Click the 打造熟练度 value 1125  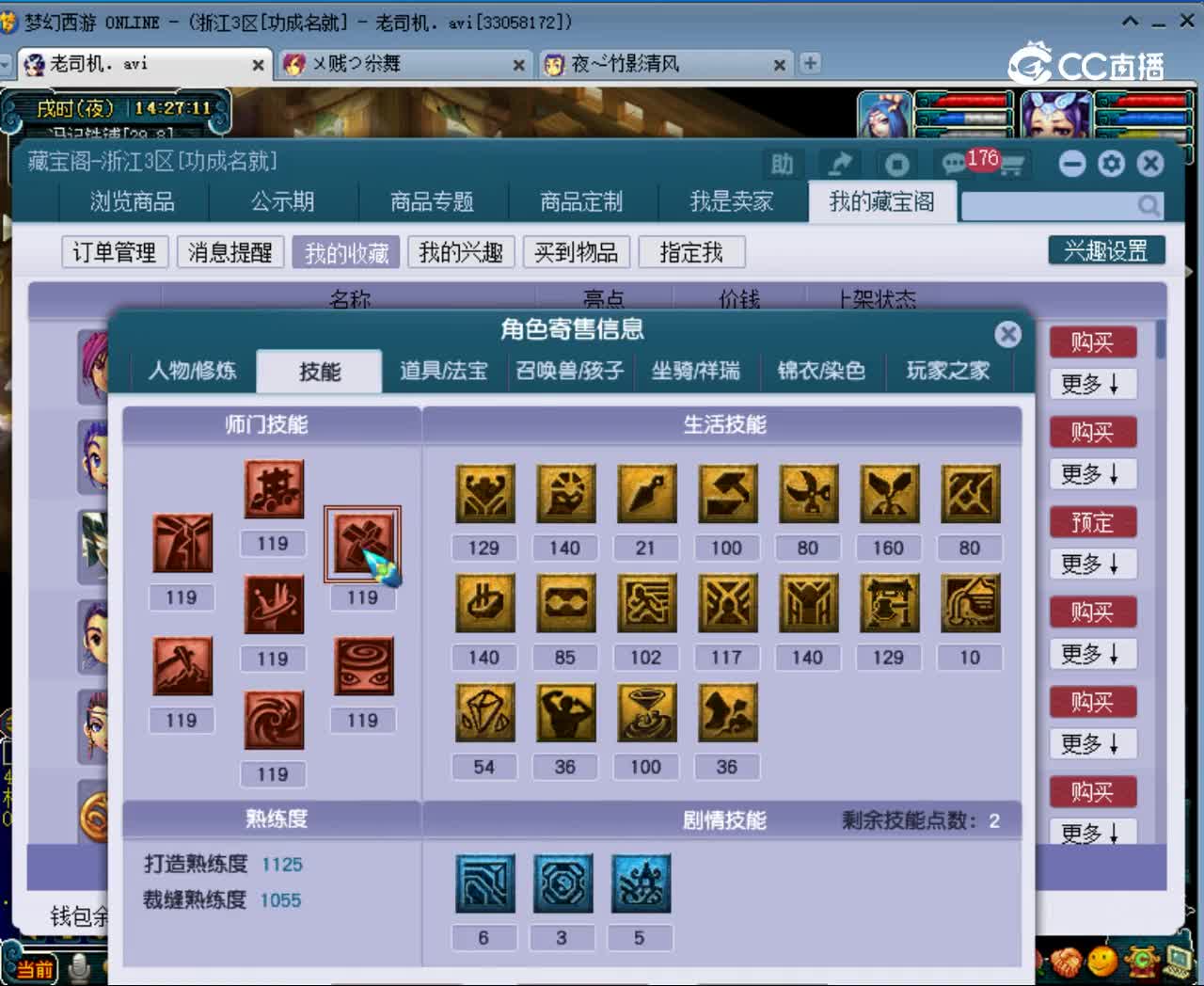[282, 865]
